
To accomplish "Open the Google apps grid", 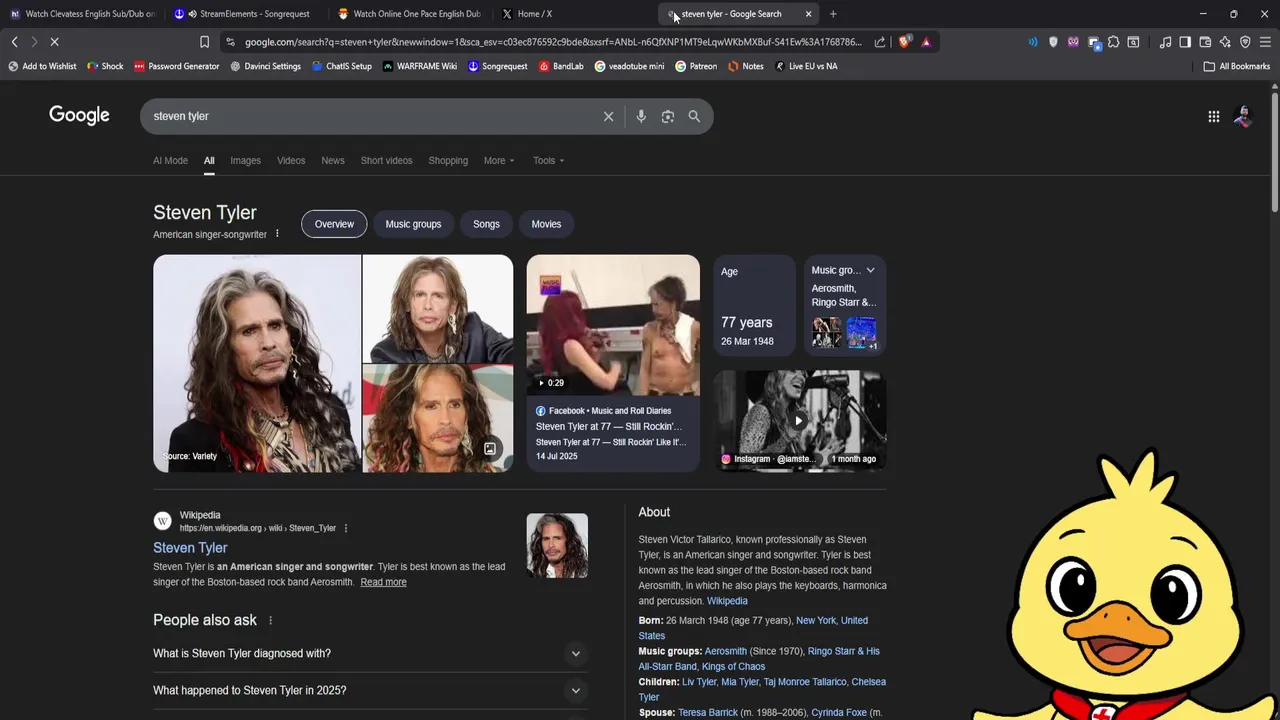I will (1213, 116).
